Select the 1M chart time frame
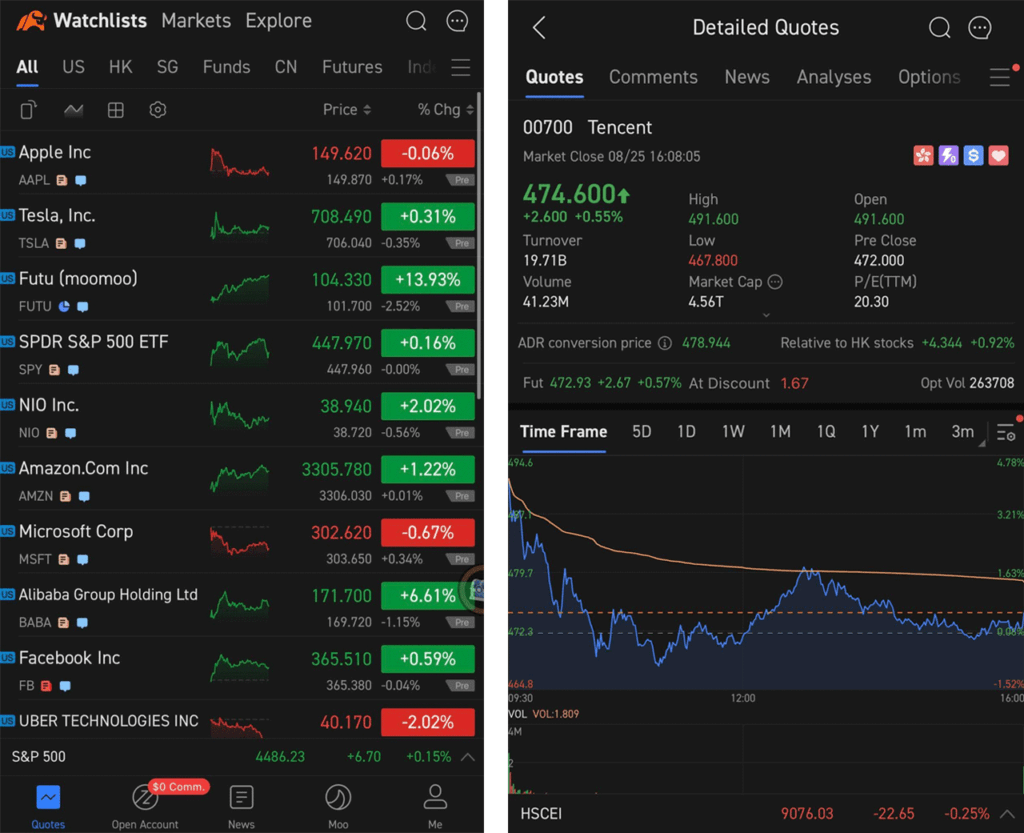Image resolution: width=1024 pixels, height=833 pixels. [x=780, y=432]
